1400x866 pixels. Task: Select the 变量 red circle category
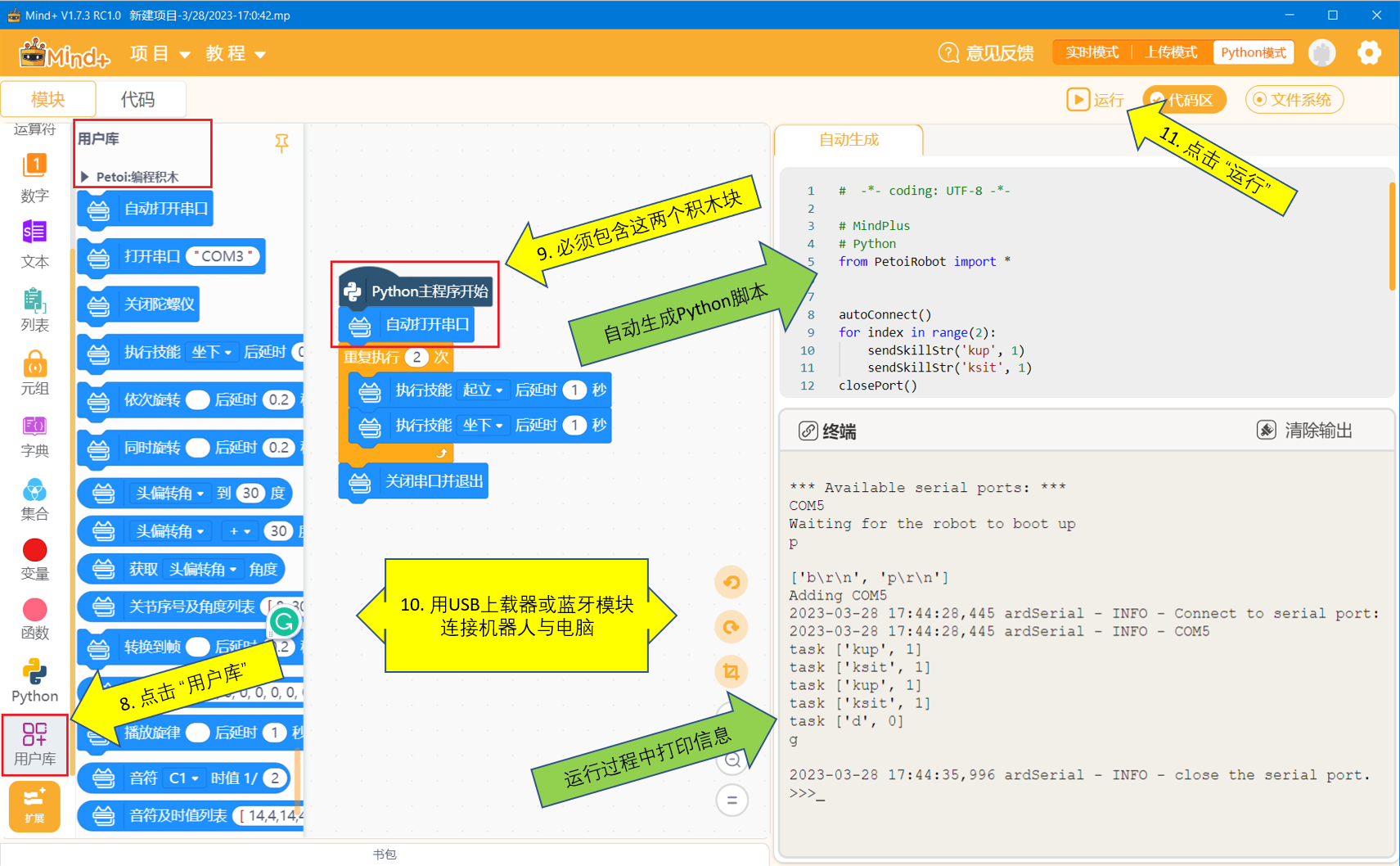click(34, 560)
